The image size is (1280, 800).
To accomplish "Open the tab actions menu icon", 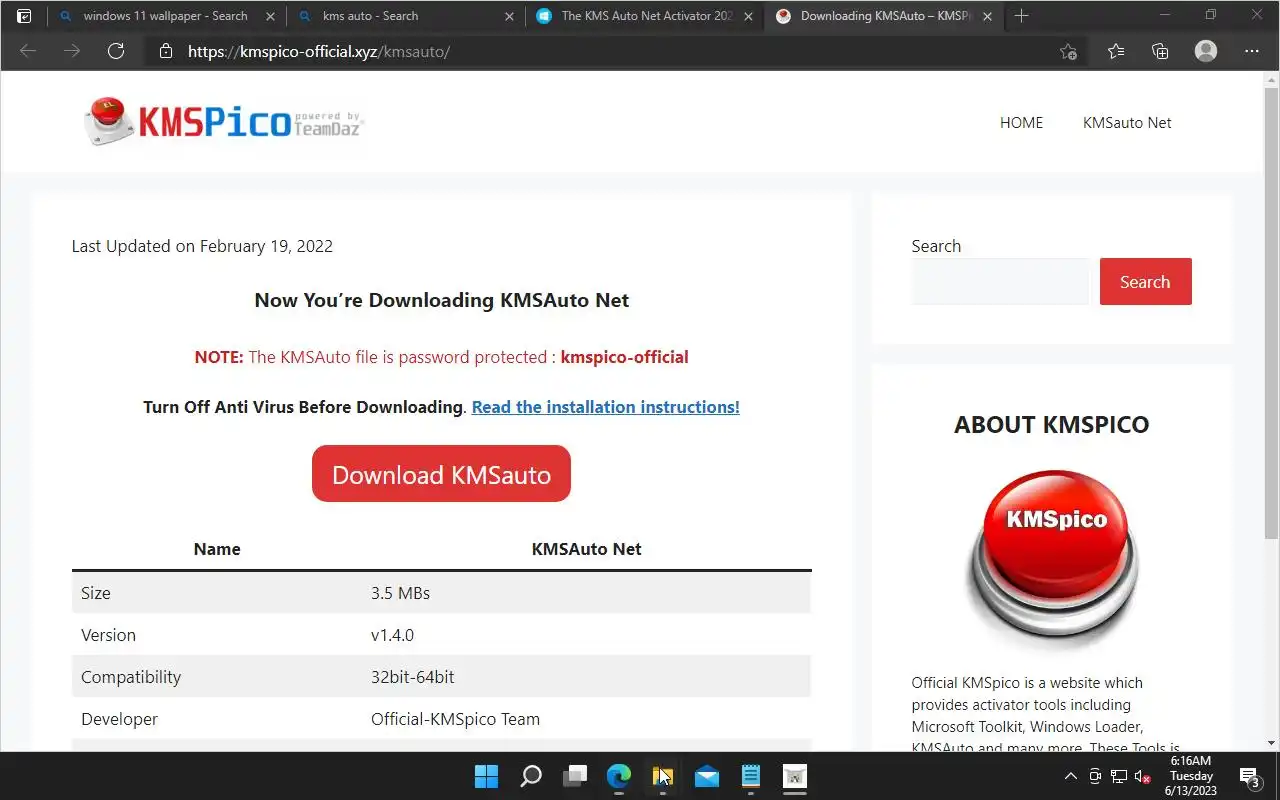I will (24, 16).
